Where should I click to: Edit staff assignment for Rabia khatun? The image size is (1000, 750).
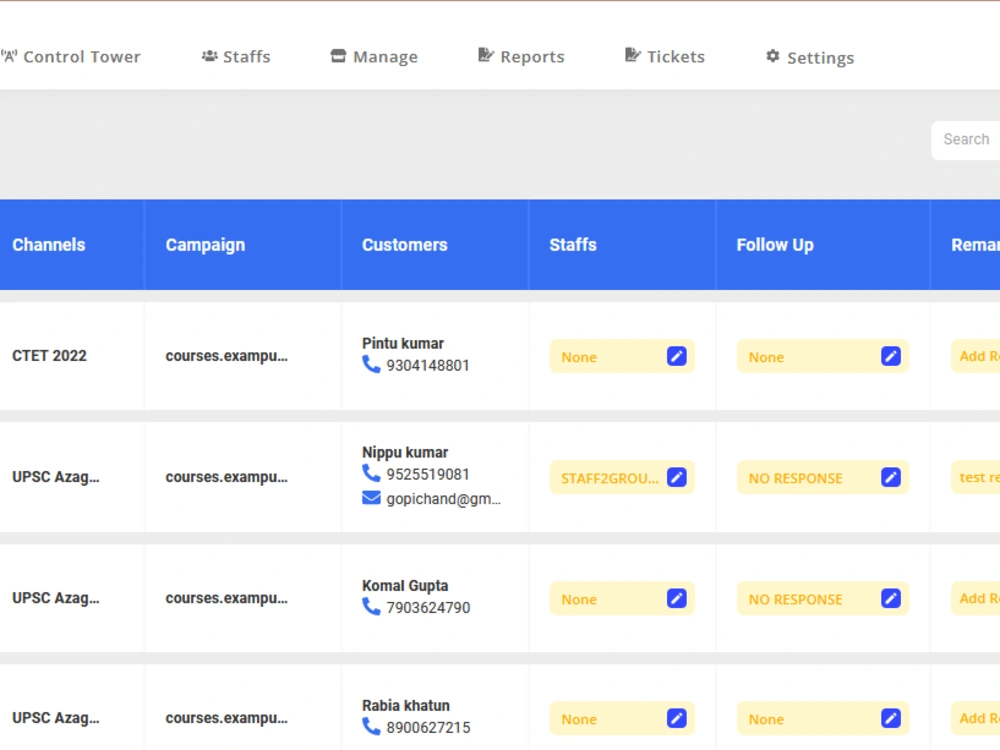coord(677,718)
